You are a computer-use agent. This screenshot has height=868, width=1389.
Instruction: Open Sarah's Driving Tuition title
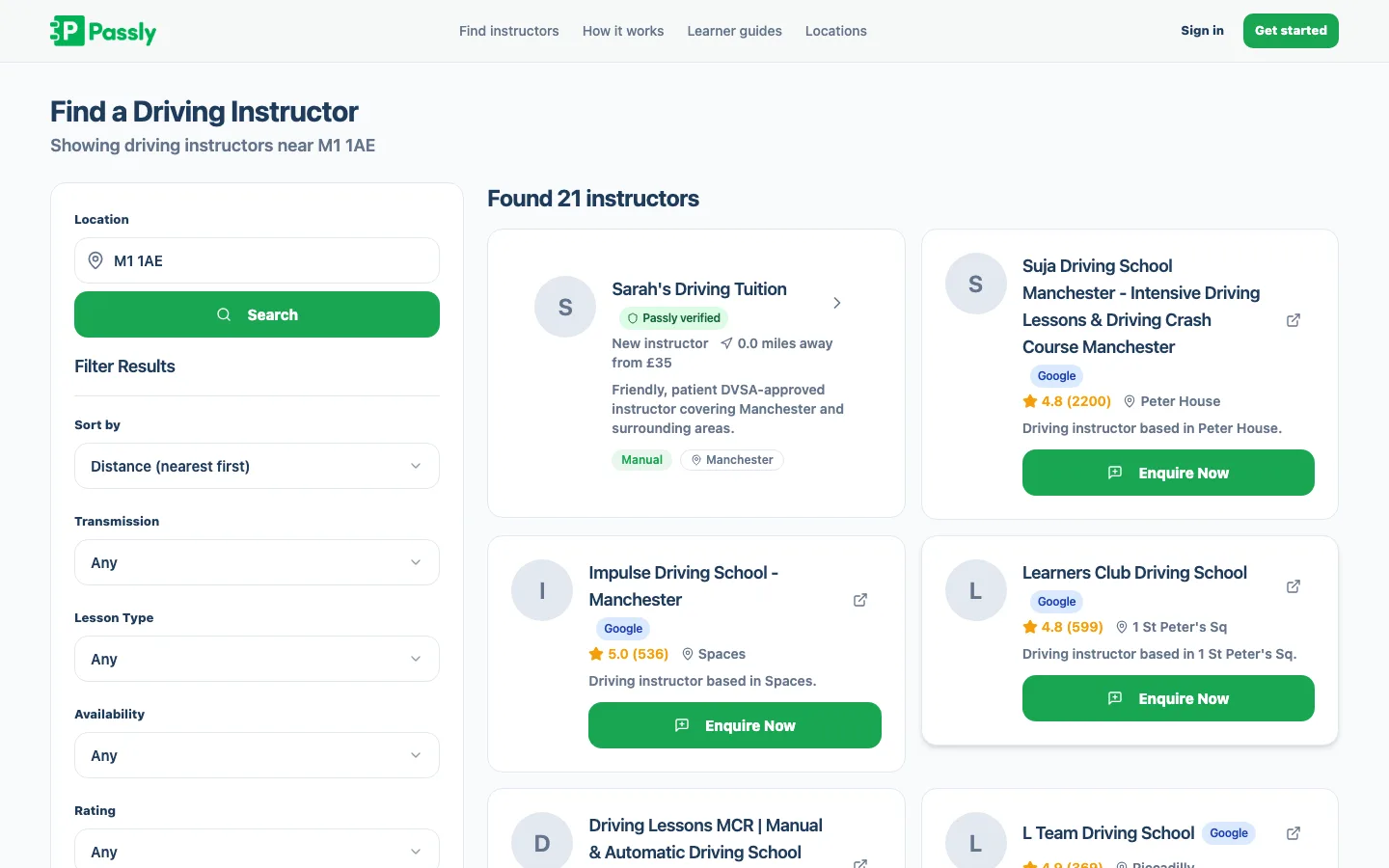point(699,289)
